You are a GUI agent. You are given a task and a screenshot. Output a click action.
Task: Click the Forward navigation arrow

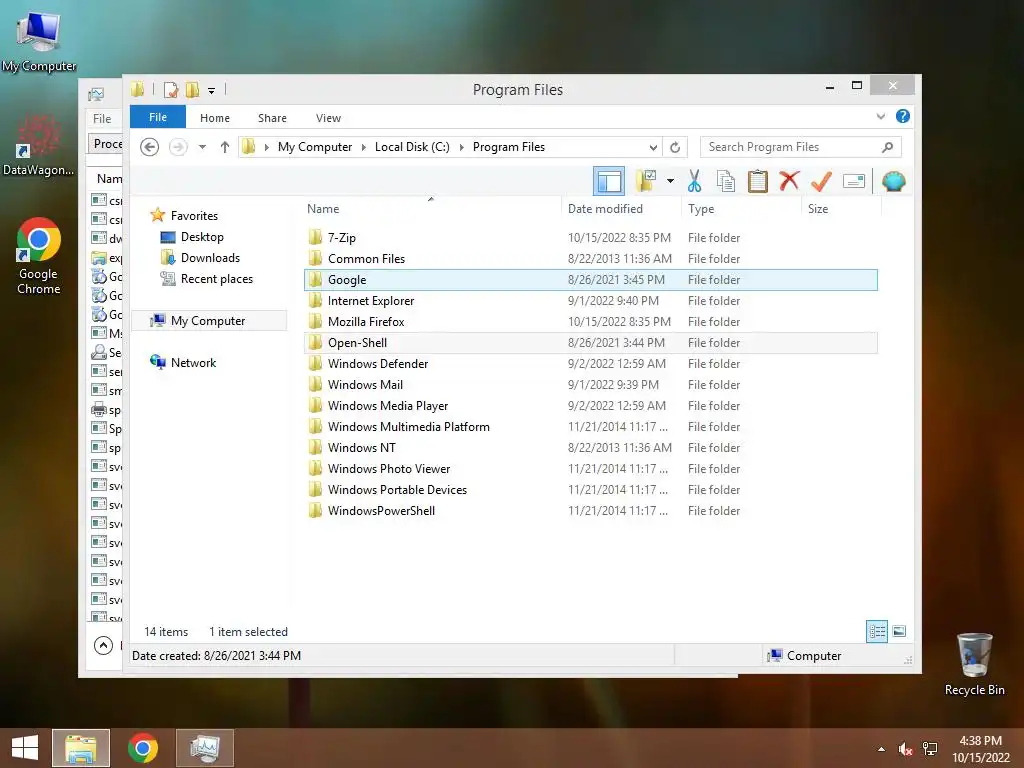pyautogui.click(x=178, y=147)
